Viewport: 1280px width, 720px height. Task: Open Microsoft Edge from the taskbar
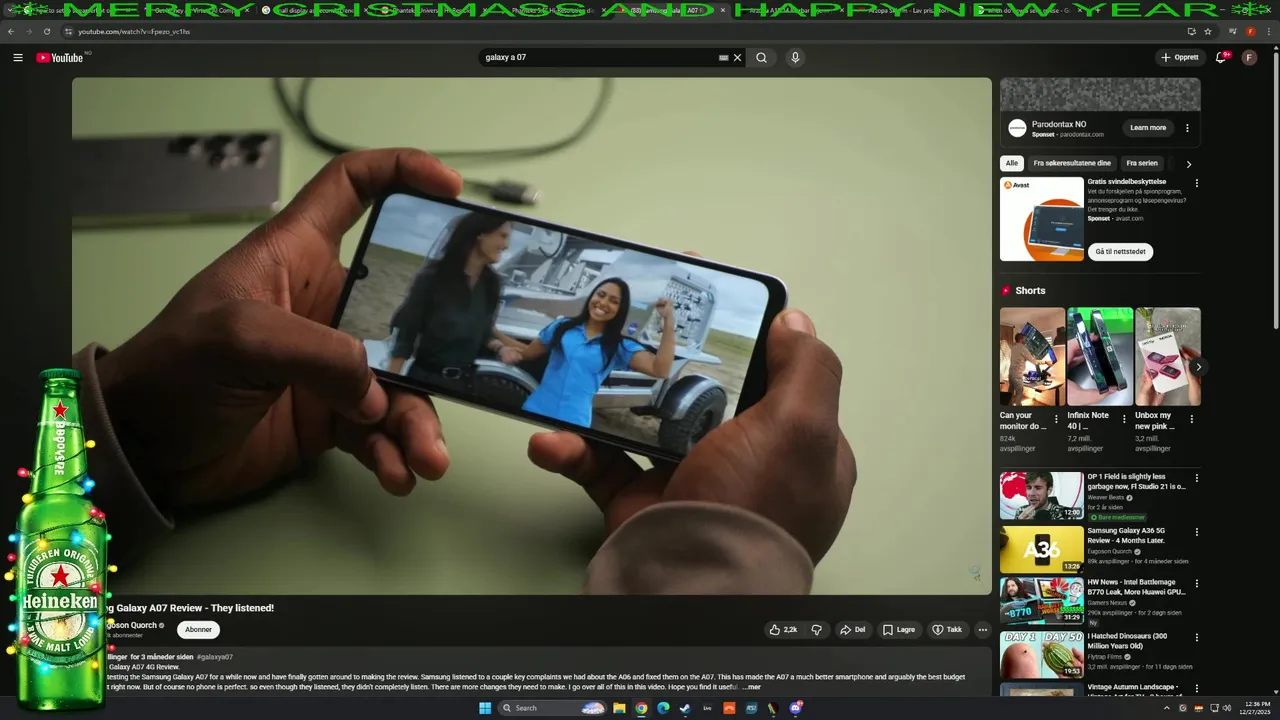[662, 708]
